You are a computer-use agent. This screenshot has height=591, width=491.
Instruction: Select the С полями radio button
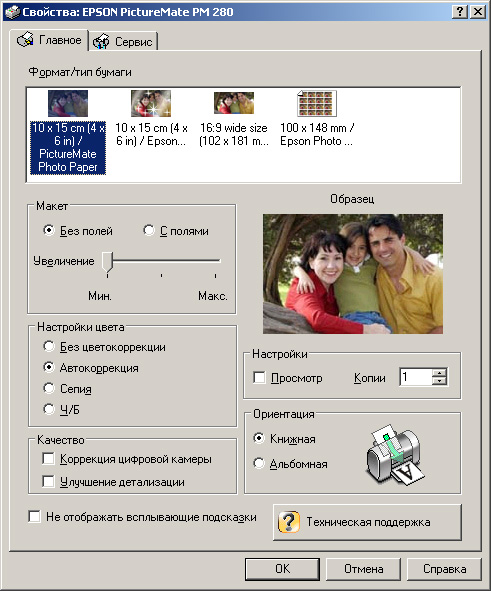pyautogui.click(x=149, y=230)
